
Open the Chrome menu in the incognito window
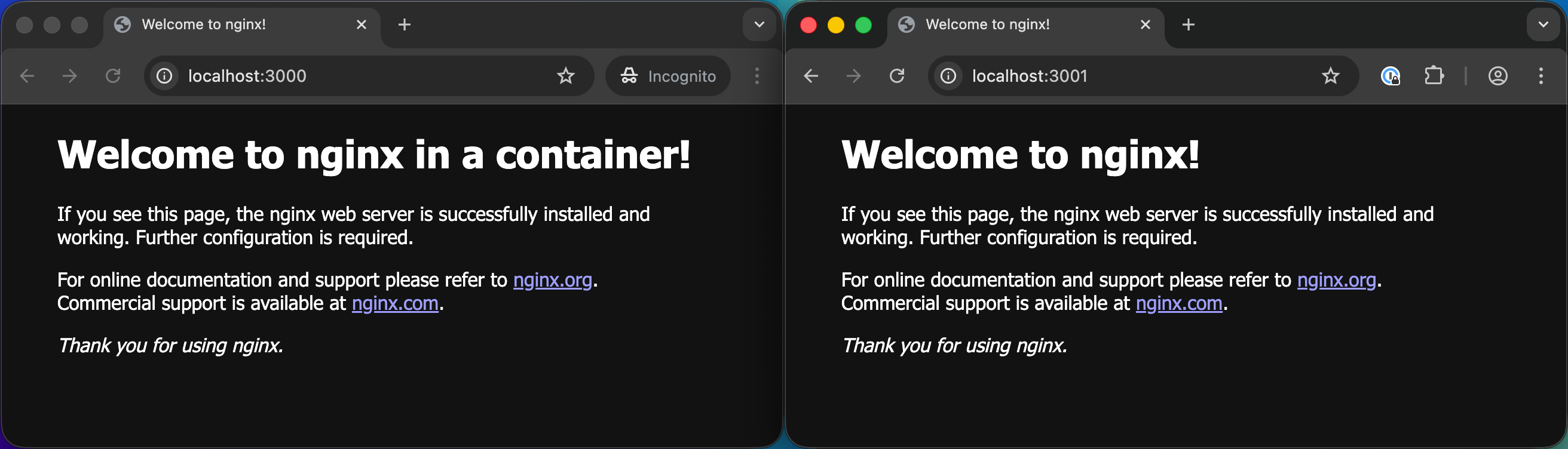coord(757,76)
